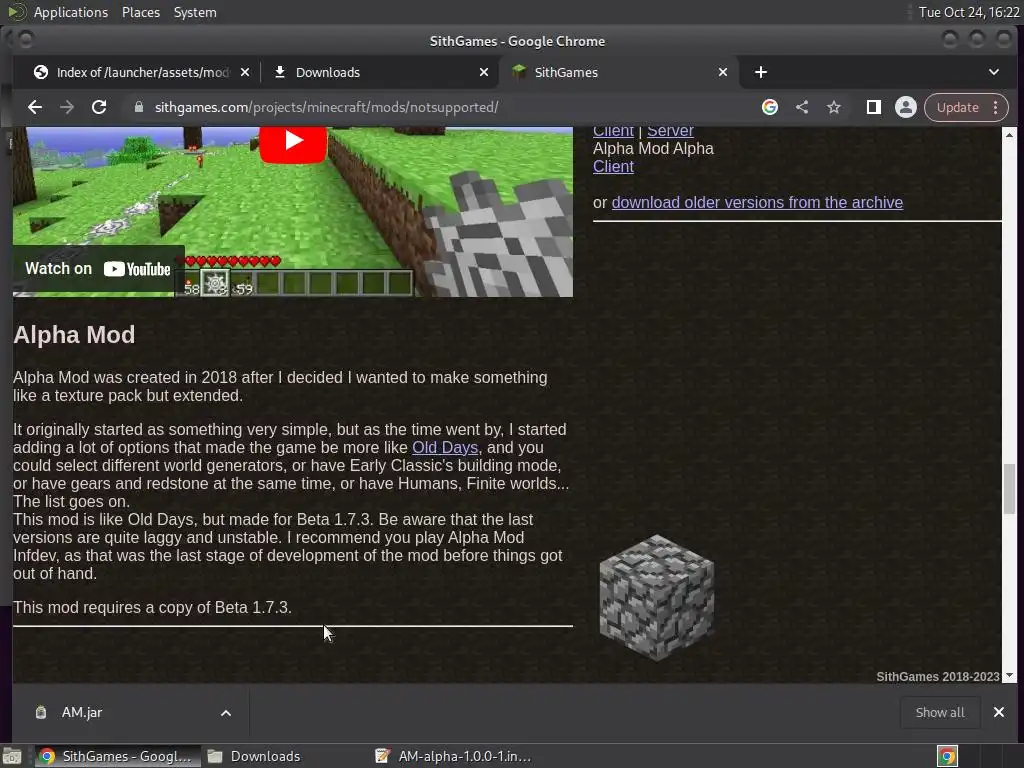Close the Downloads tab

tap(484, 72)
